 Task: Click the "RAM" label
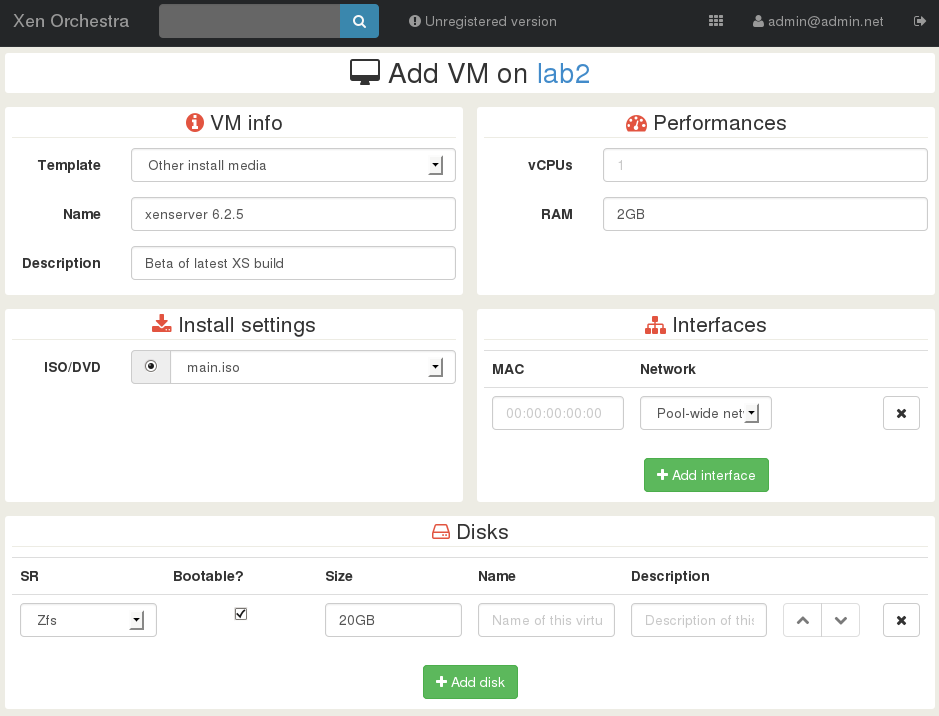(x=557, y=214)
